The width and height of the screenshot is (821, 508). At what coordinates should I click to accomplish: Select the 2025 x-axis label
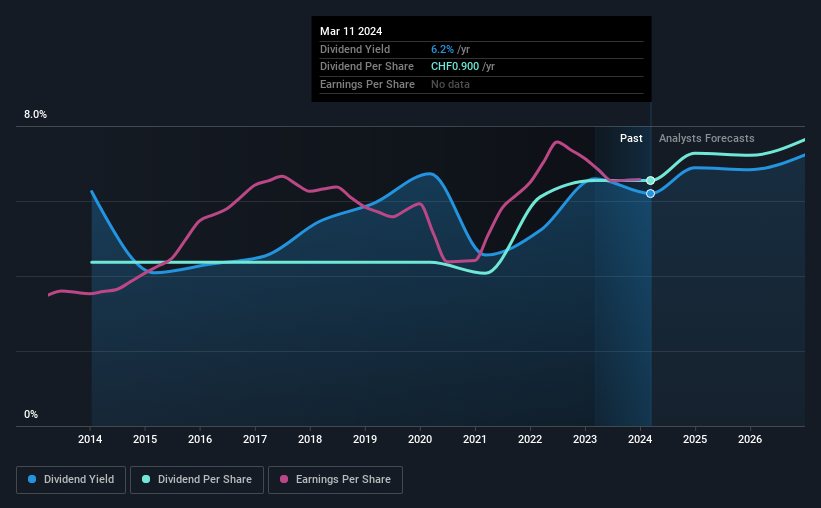point(695,439)
